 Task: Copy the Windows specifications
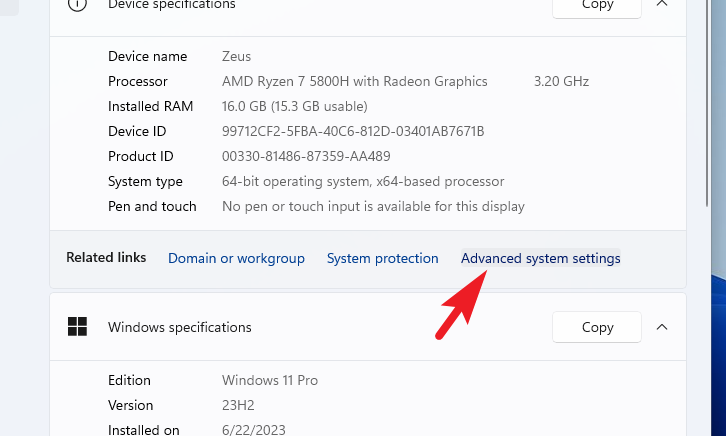(x=597, y=327)
